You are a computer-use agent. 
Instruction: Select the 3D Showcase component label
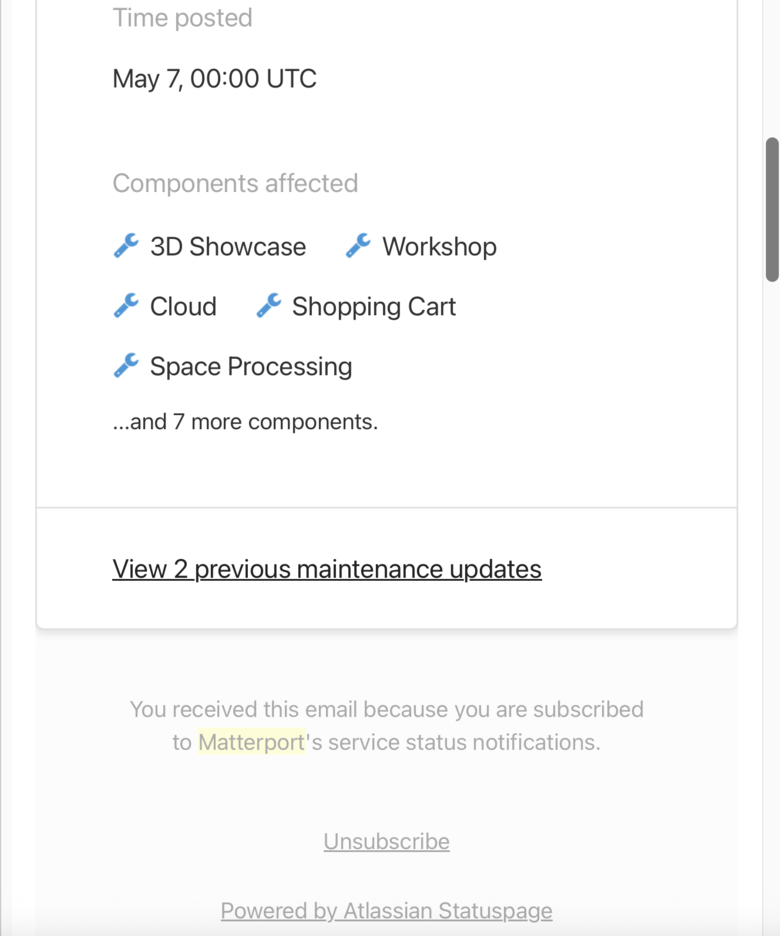[228, 247]
